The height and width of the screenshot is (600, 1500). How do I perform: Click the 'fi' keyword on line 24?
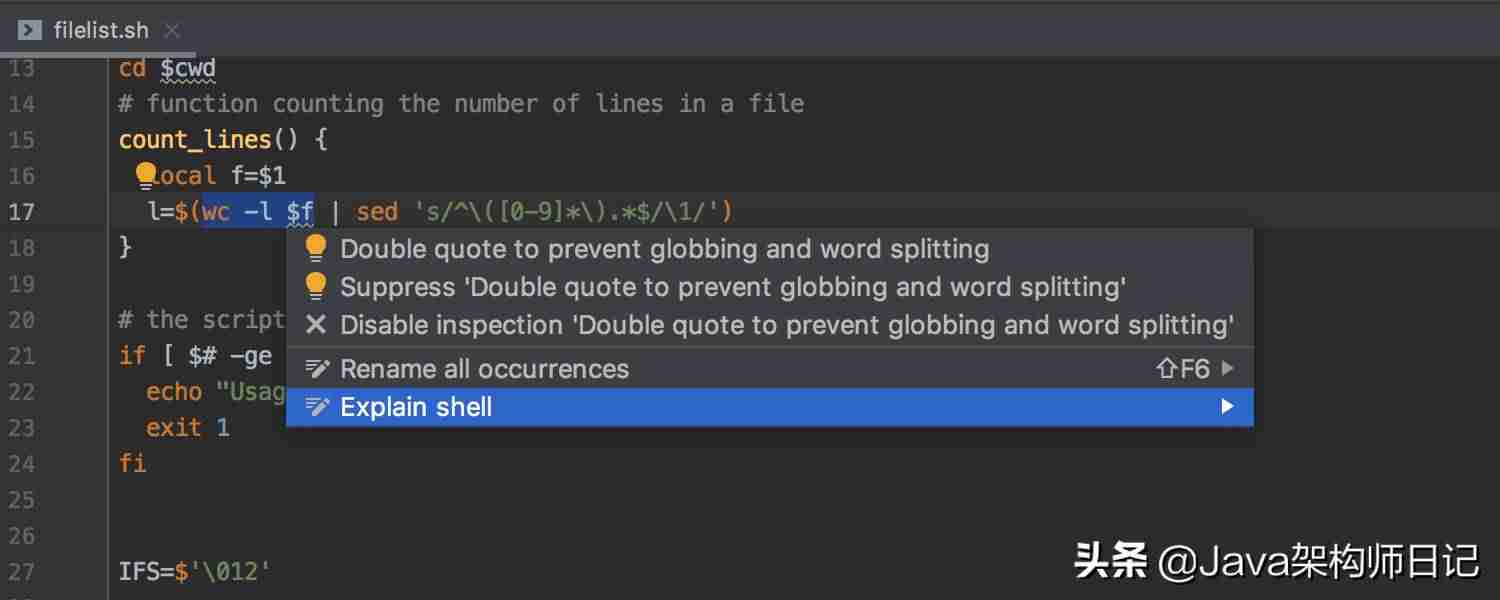click(133, 464)
